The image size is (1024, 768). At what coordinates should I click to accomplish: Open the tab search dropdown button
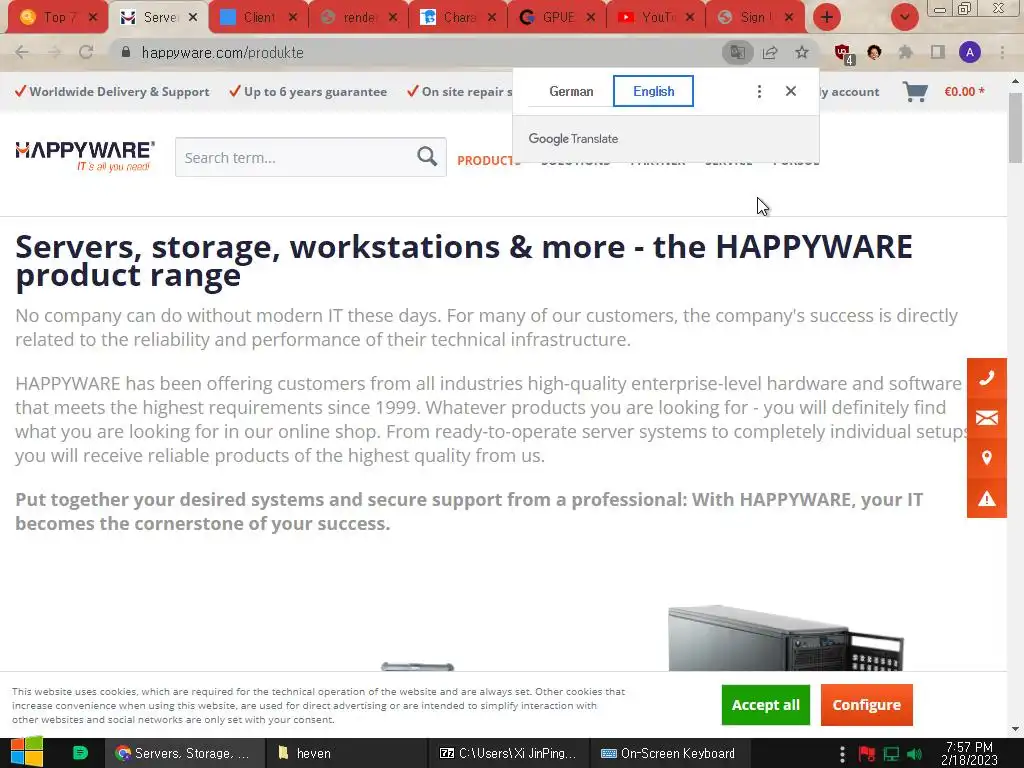click(904, 18)
